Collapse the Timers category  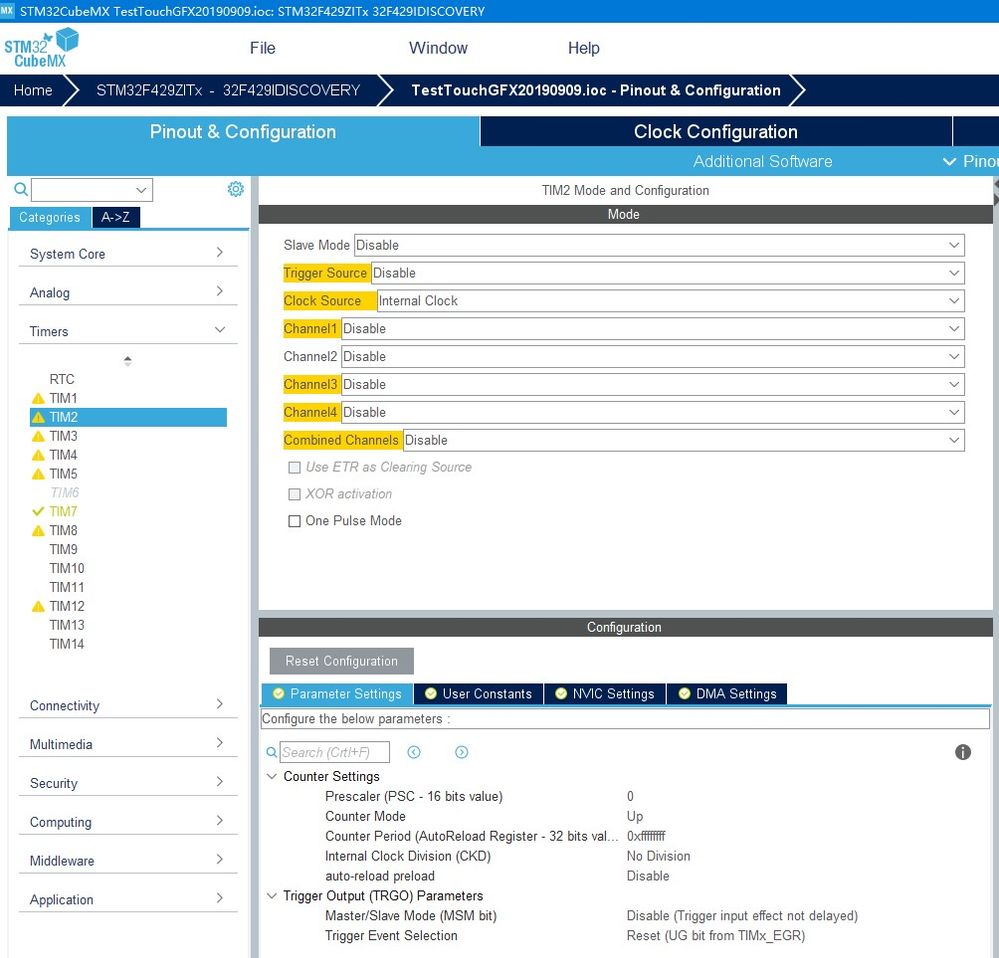(127, 331)
